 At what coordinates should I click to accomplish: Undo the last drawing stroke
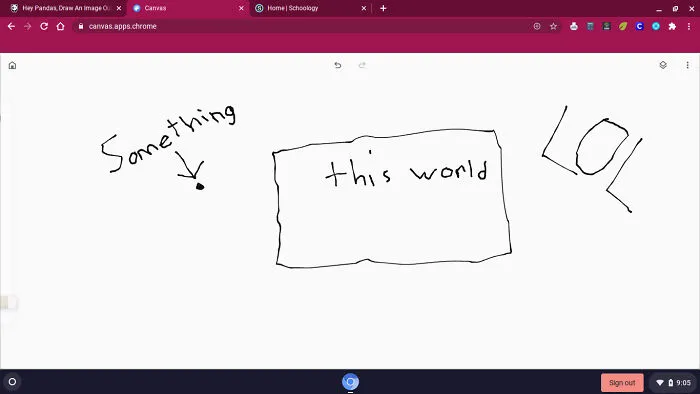point(338,66)
